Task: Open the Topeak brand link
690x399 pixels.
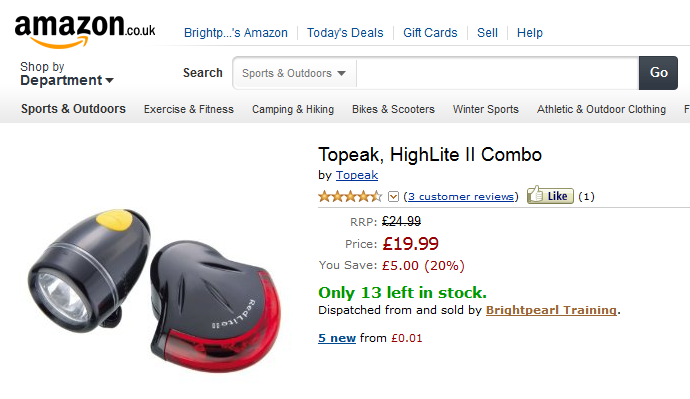Action: (x=357, y=175)
